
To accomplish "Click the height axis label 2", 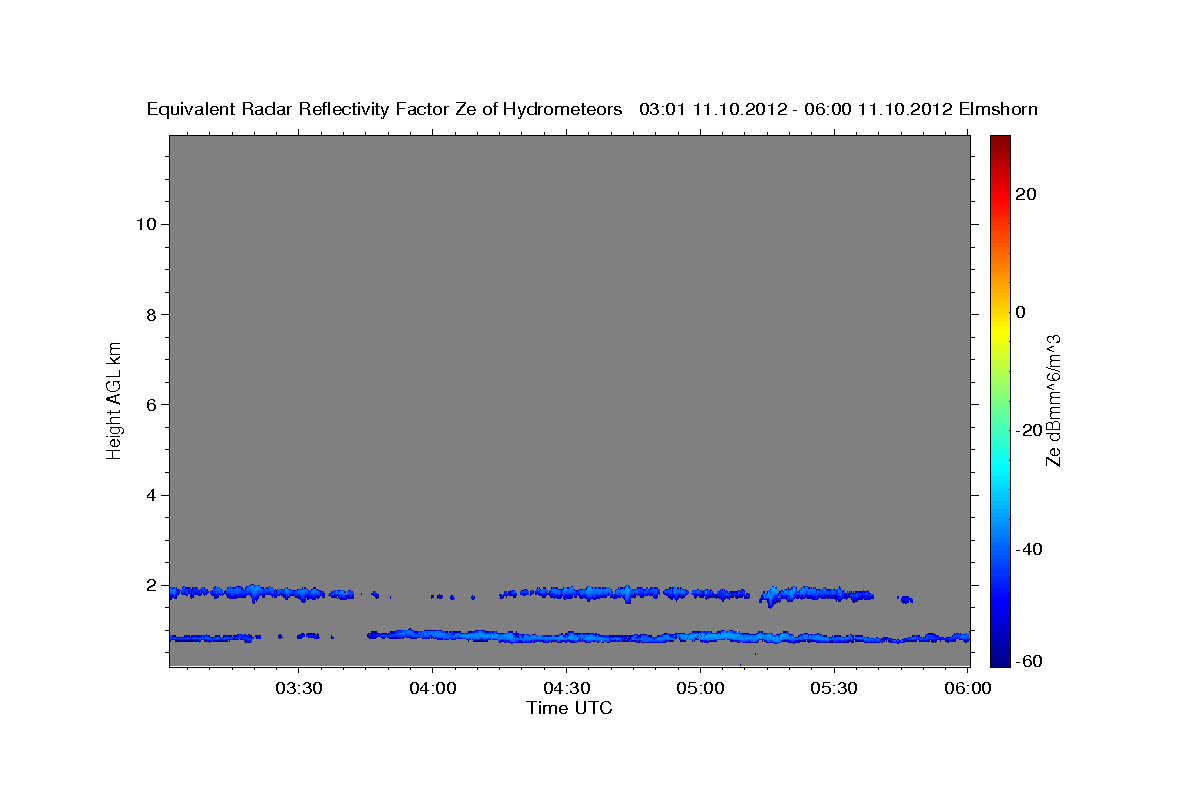I will click(x=151, y=585).
